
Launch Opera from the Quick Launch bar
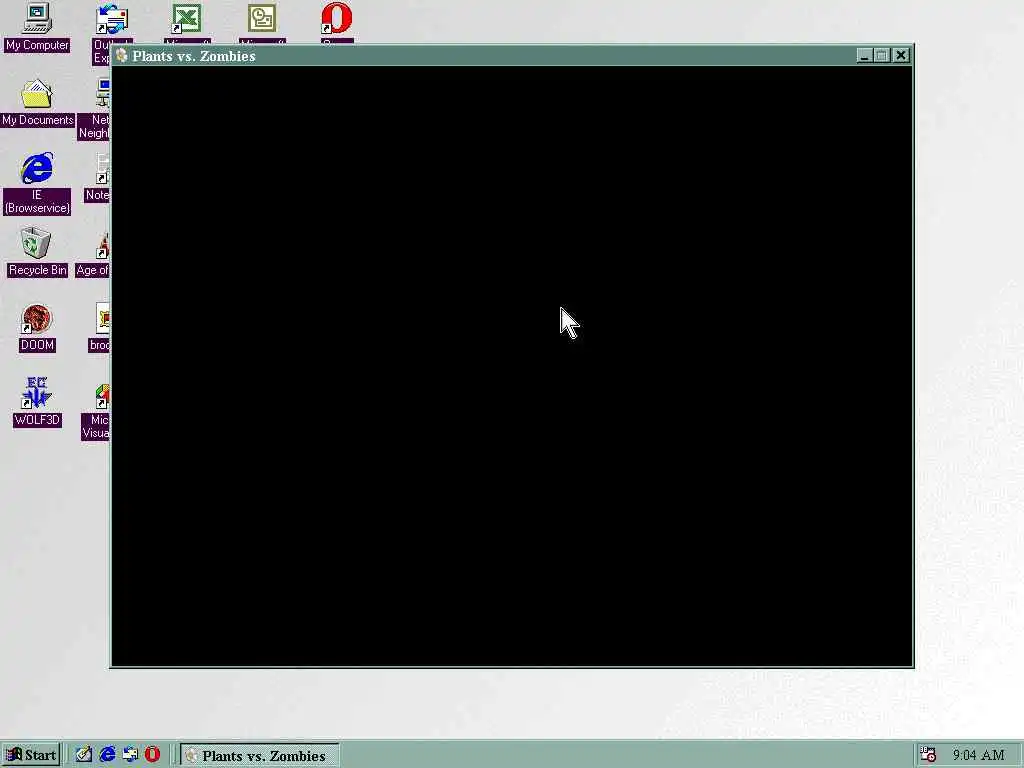pos(152,755)
